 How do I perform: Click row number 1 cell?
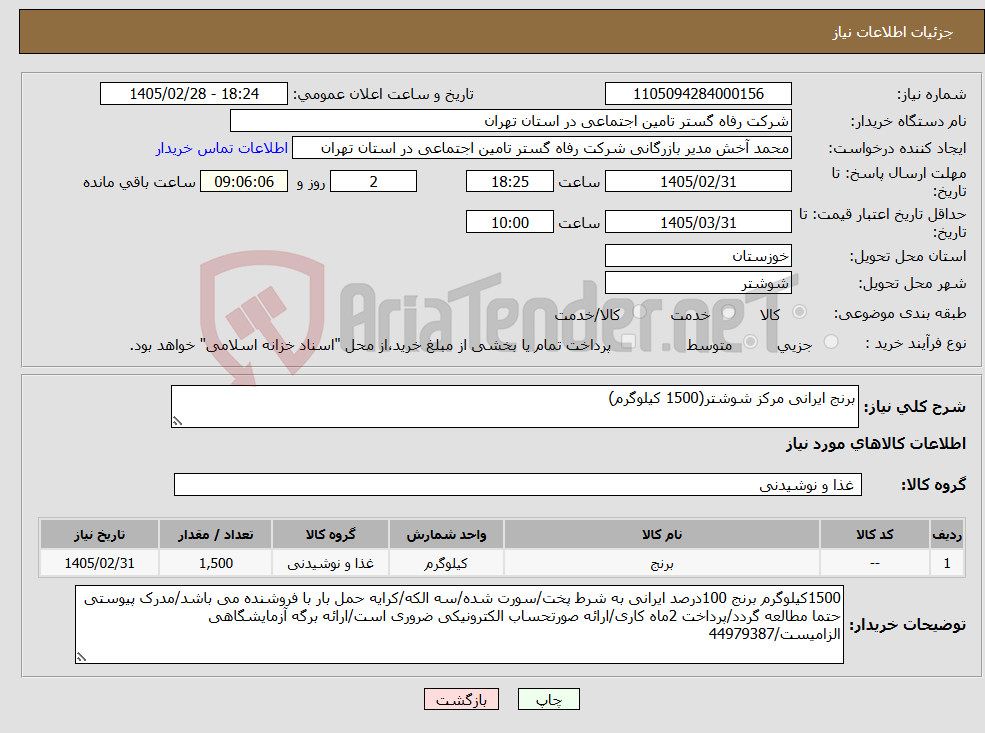pyautogui.click(x=947, y=563)
